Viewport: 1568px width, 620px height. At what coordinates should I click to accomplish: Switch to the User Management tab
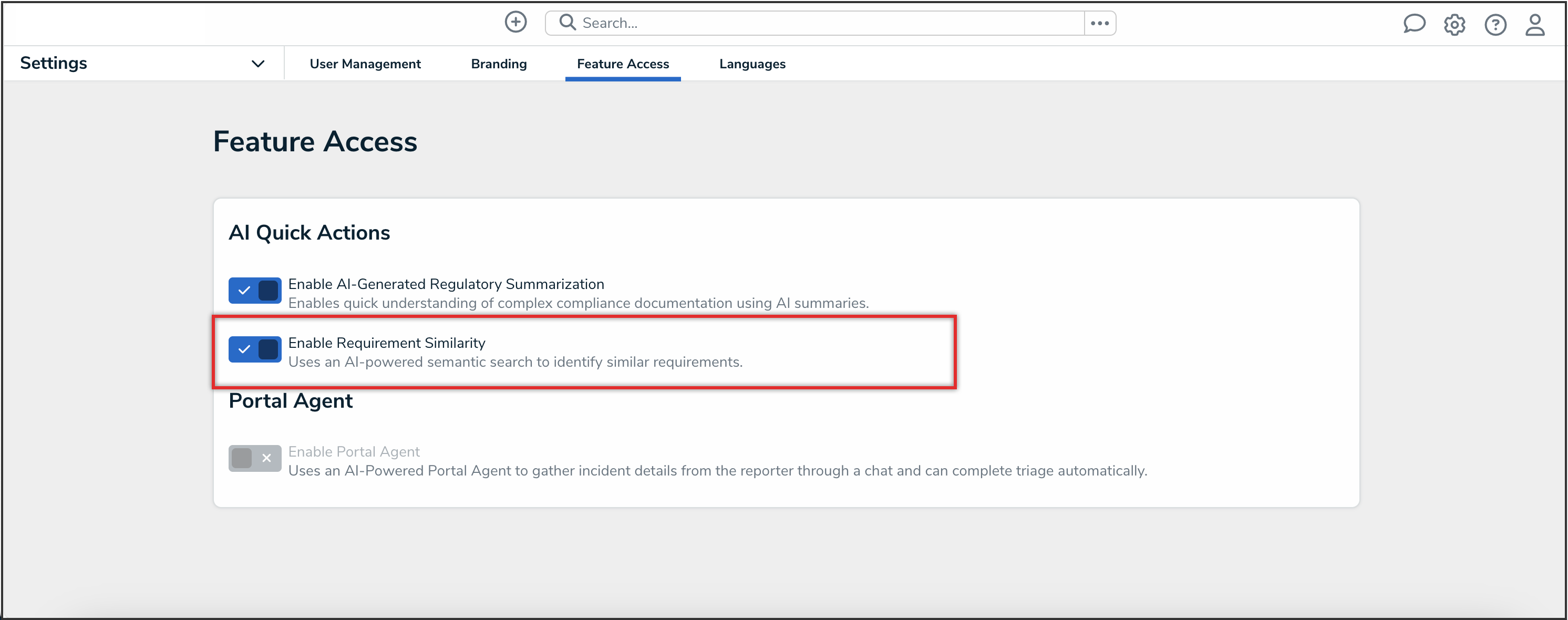click(x=365, y=64)
